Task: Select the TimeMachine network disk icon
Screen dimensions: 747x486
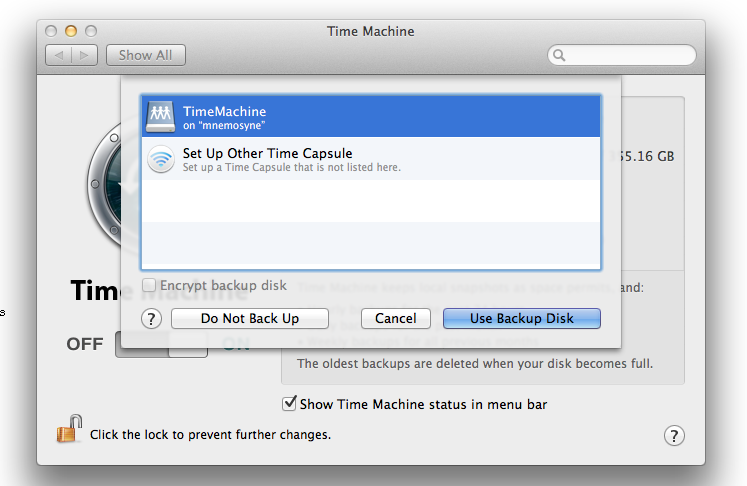Action: tap(161, 116)
